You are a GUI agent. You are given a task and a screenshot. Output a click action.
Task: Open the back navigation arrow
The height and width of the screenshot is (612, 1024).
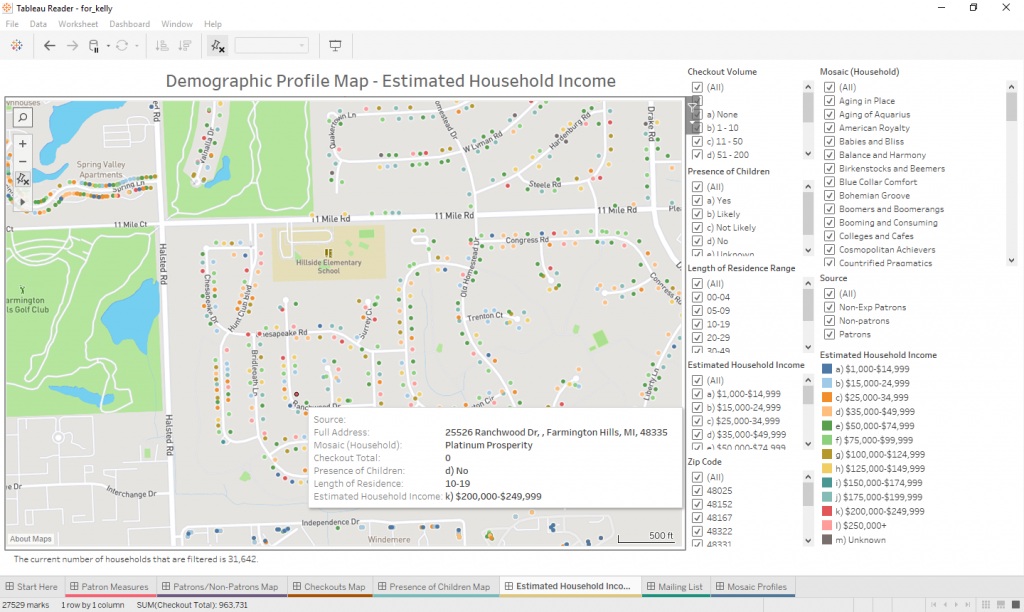click(48, 45)
